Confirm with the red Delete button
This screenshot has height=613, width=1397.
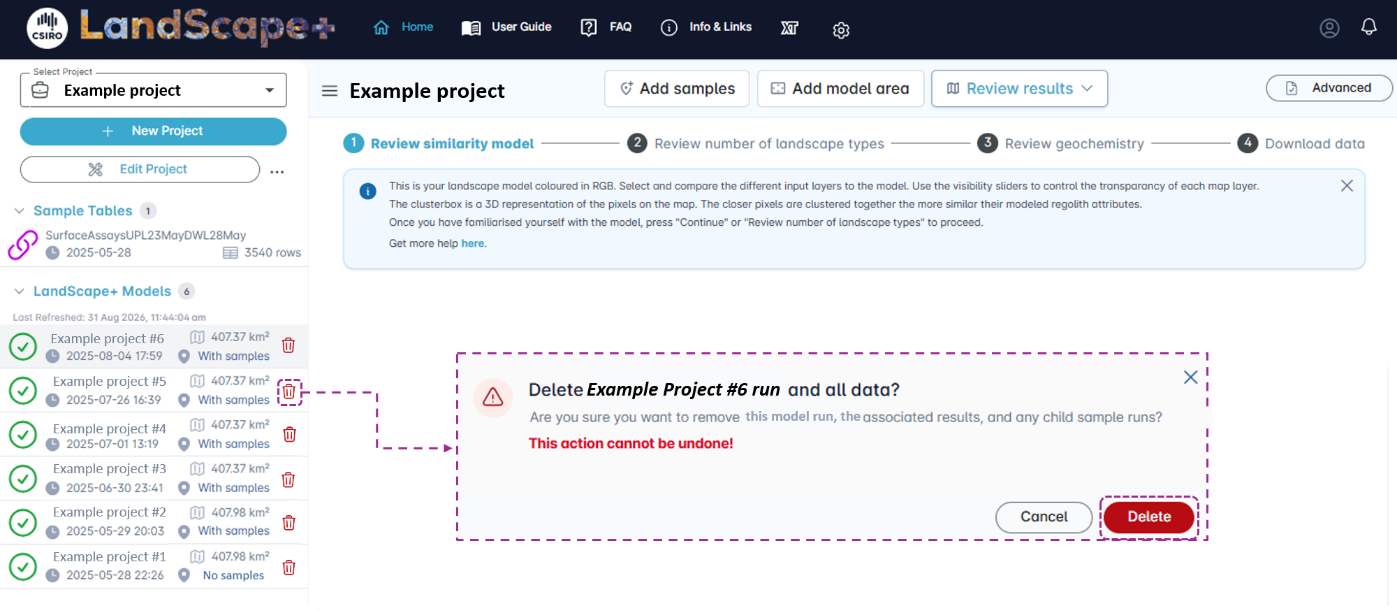click(1149, 517)
